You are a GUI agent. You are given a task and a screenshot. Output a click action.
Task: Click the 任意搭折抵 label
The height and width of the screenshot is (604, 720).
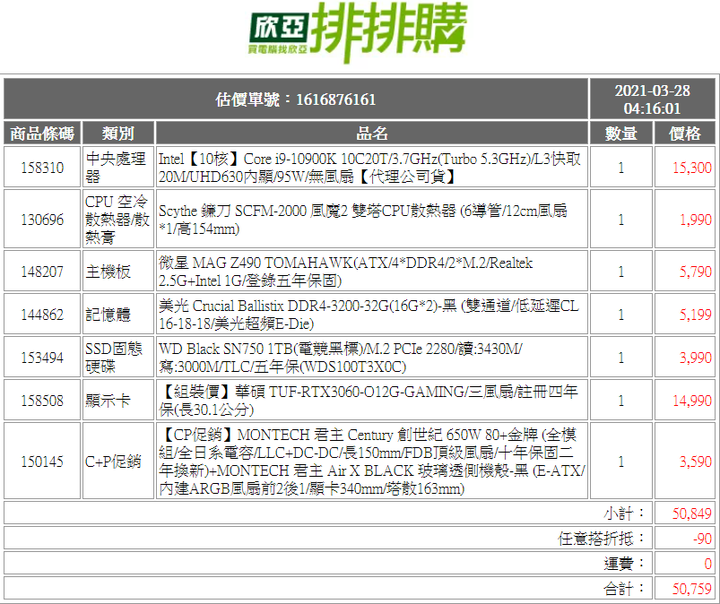(x=602, y=538)
